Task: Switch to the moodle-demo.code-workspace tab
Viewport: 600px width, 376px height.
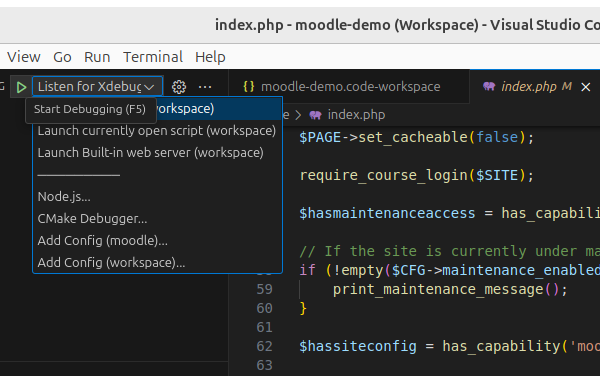Action: [x=349, y=87]
